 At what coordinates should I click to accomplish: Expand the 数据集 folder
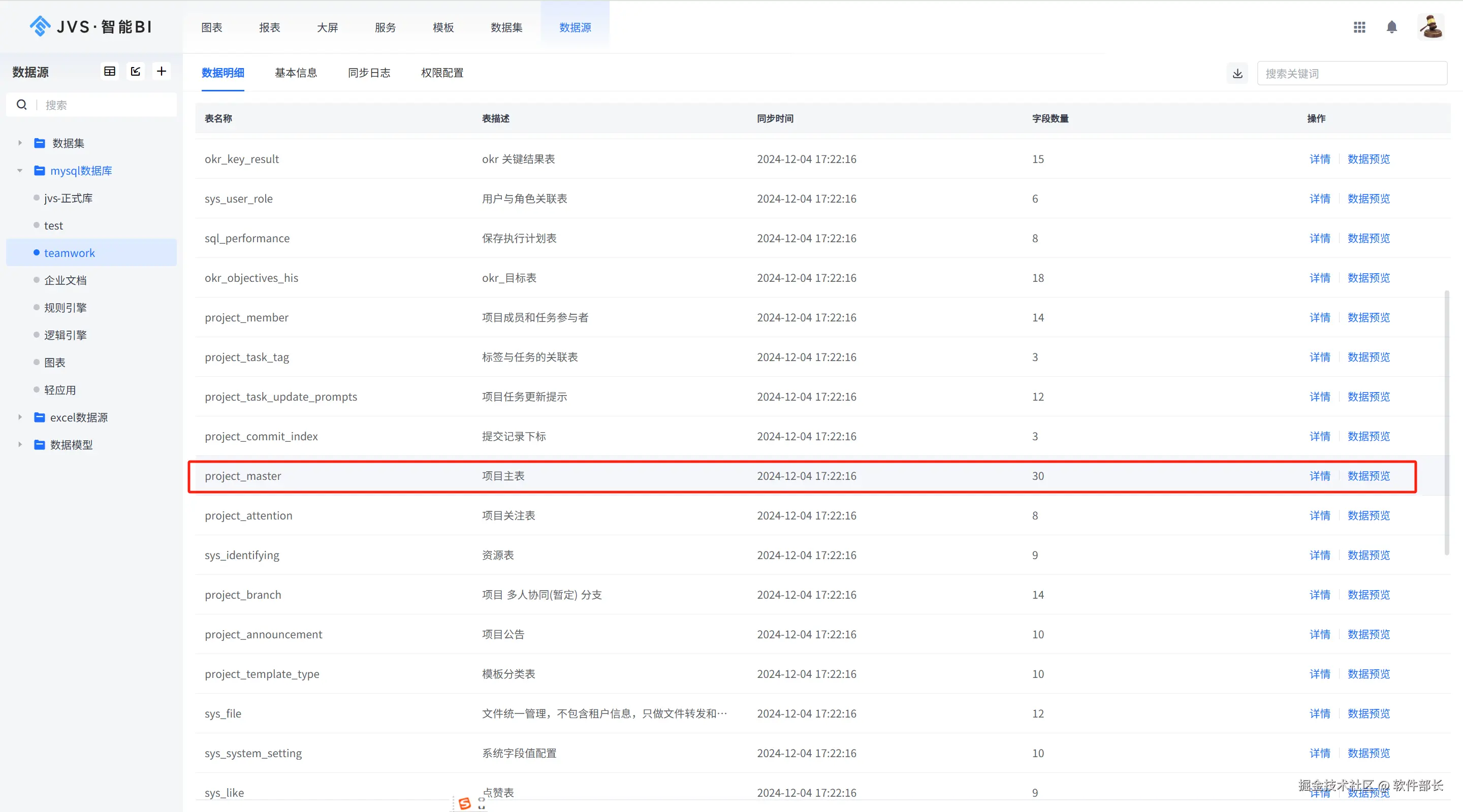20,143
